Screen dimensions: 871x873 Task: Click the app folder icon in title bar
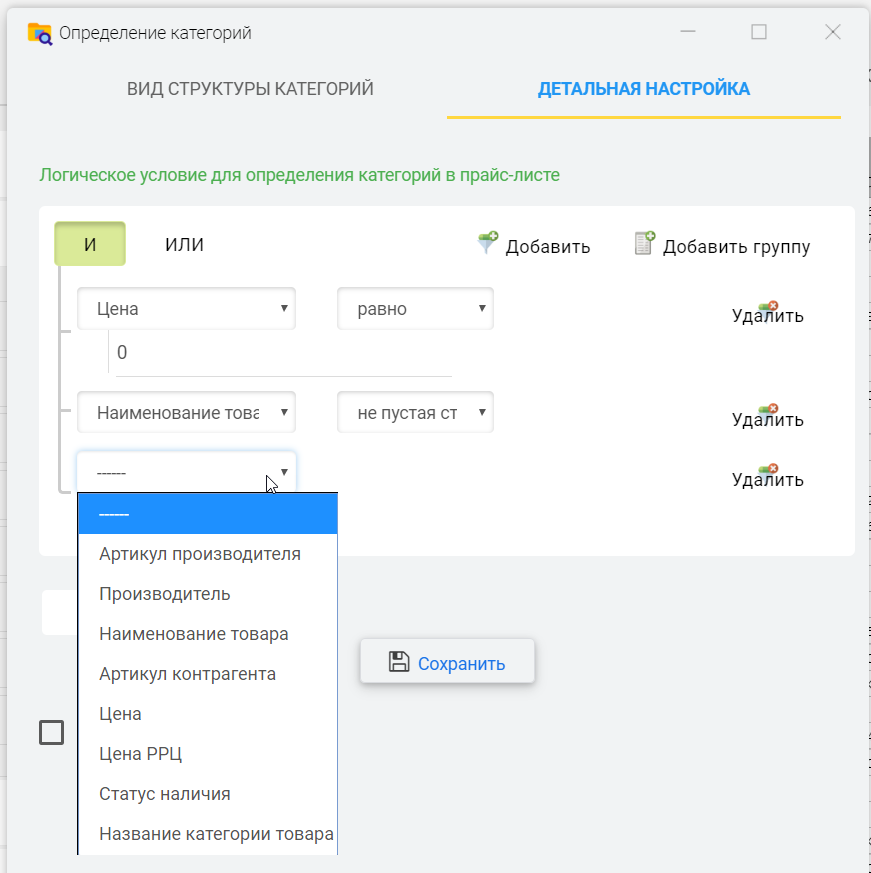pyautogui.click(x=39, y=33)
